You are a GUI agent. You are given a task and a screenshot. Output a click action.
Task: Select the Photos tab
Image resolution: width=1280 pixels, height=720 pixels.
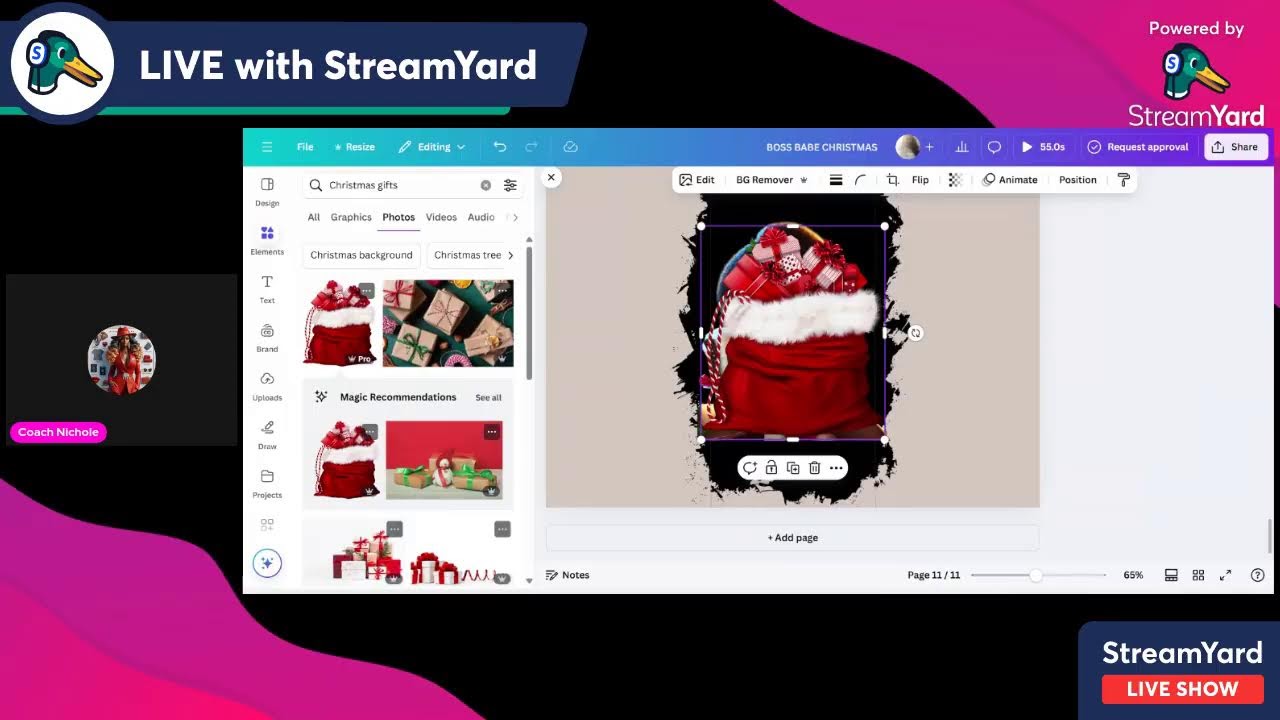(x=398, y=217)
